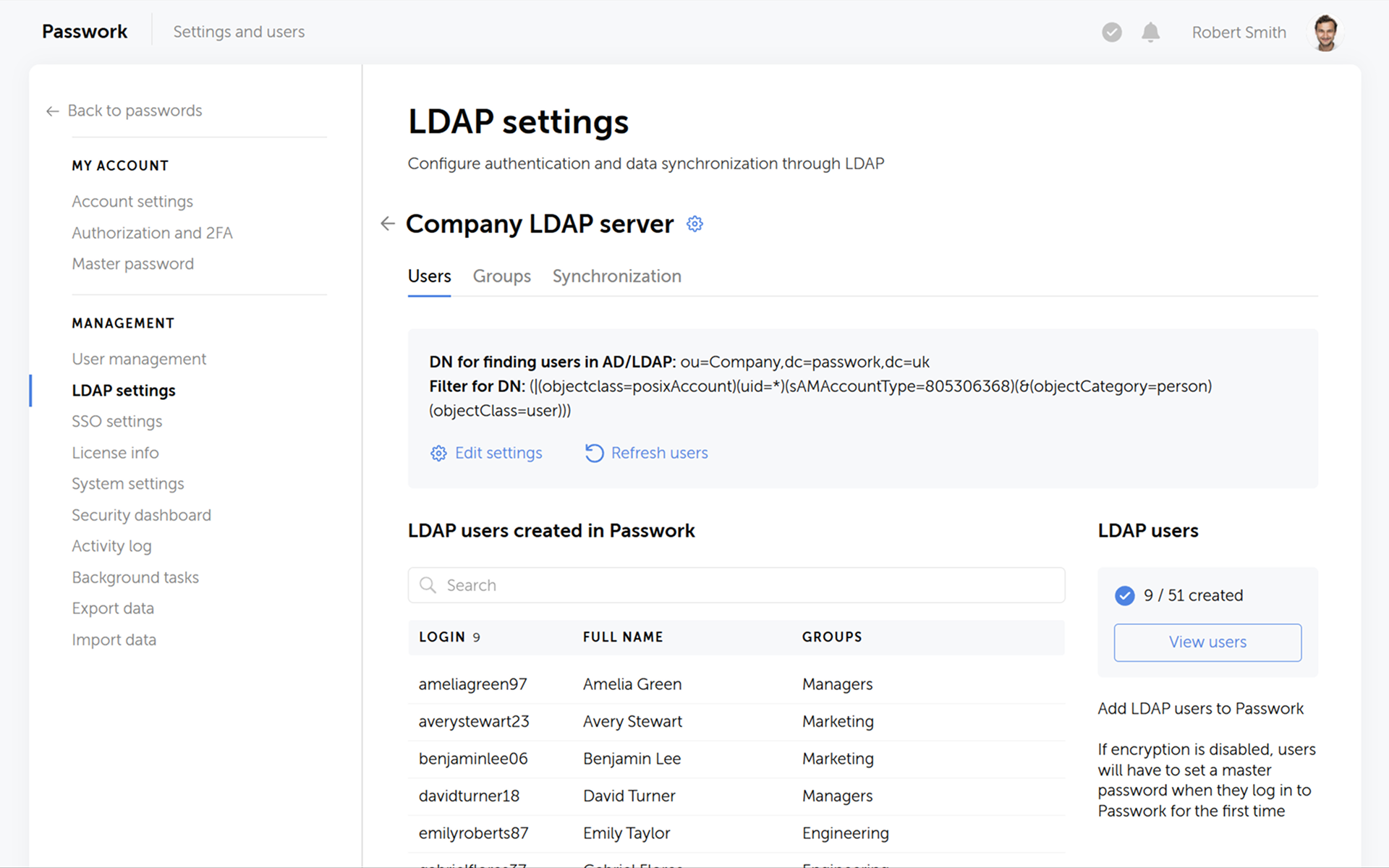1389x868 pixels.
Task: Sort by the GROUPS column header
Action: click(832, 637)
